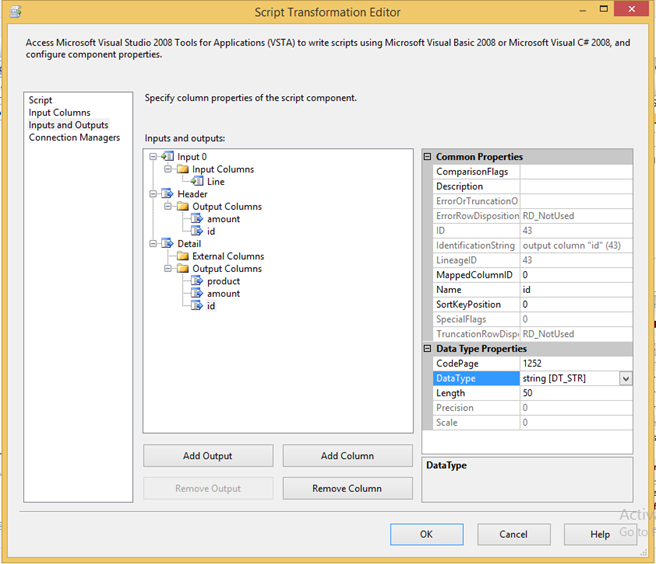Edit the SortKeyPosition value

[x=576, y=305]
